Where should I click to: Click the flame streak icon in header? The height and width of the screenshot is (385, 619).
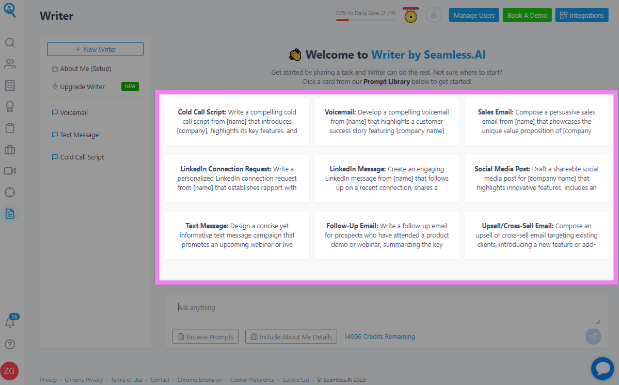pos(434,15)
